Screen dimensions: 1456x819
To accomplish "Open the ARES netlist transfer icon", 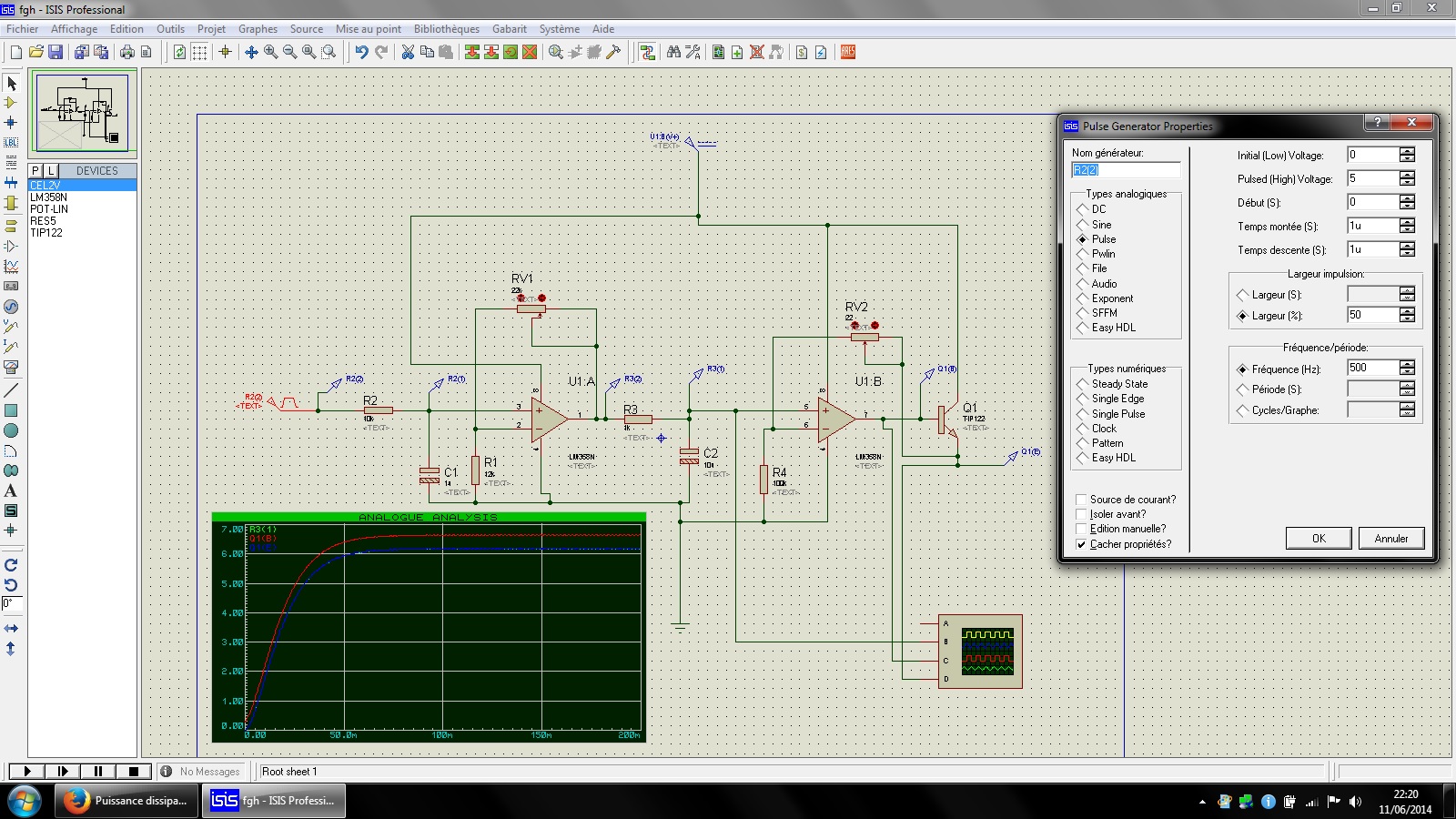I will (x=848, y=52).
